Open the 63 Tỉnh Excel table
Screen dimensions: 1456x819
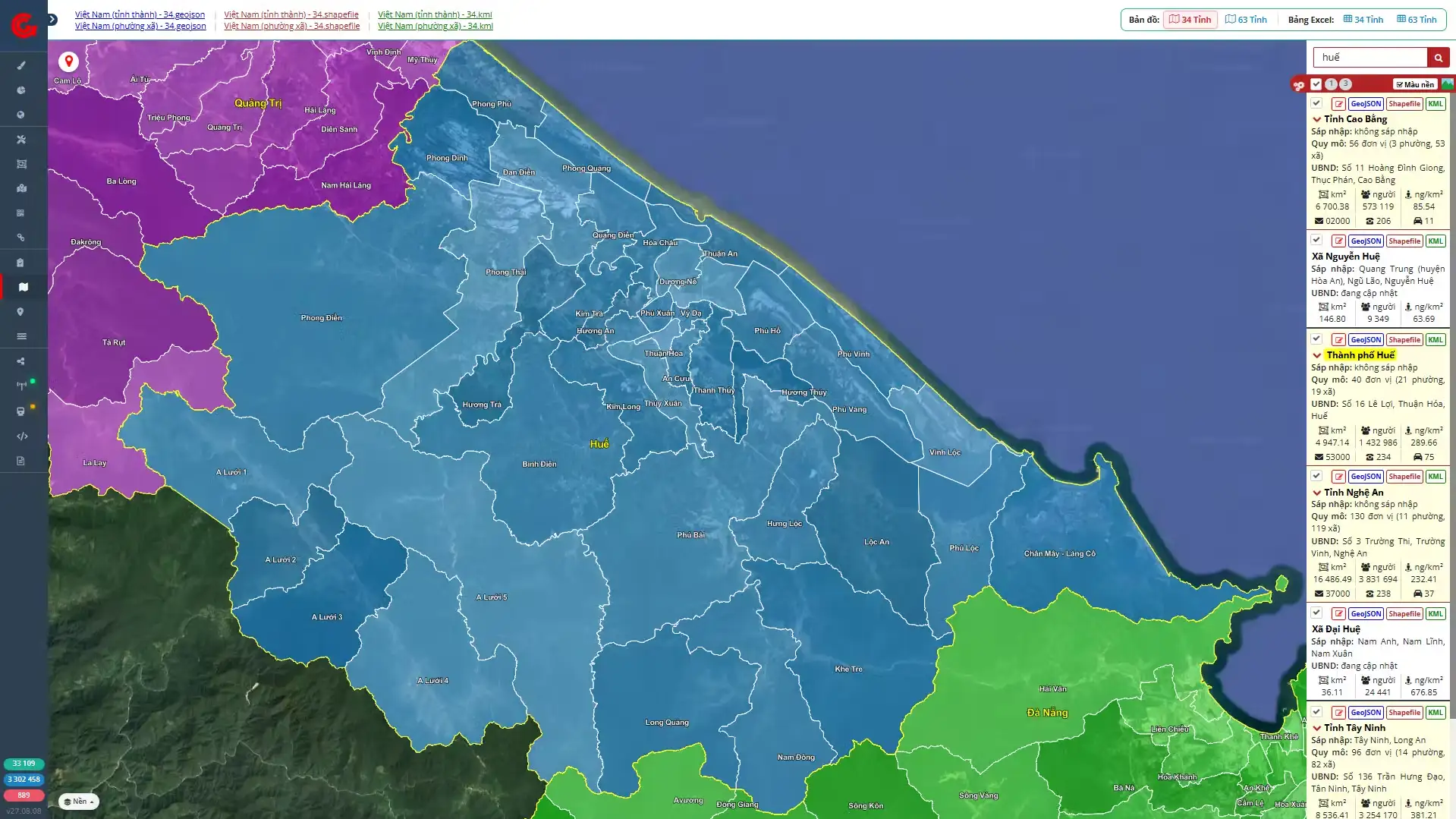click(1417, 20)
